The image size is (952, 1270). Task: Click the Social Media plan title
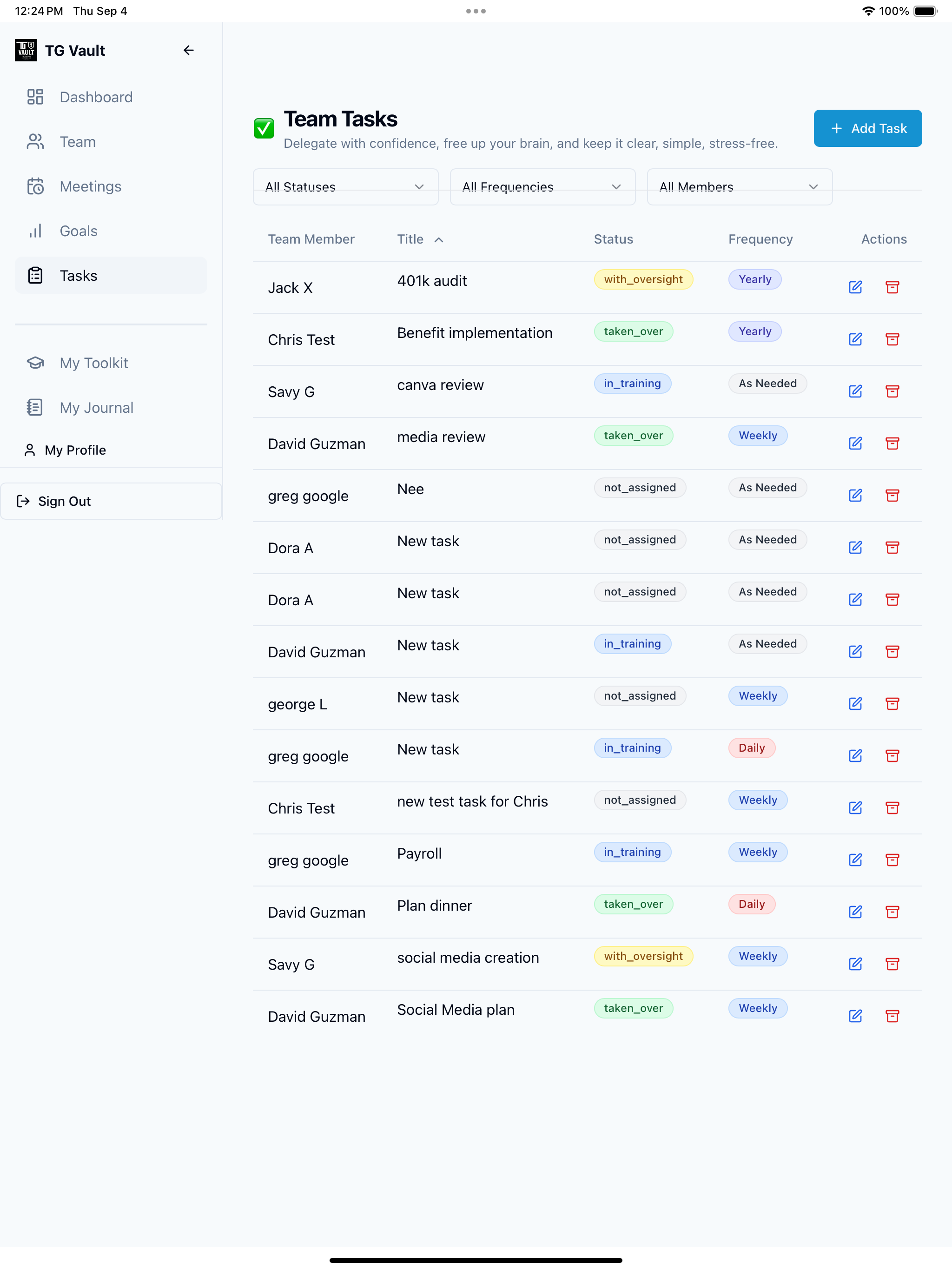pyautogui.click(x=456, y=1010)
